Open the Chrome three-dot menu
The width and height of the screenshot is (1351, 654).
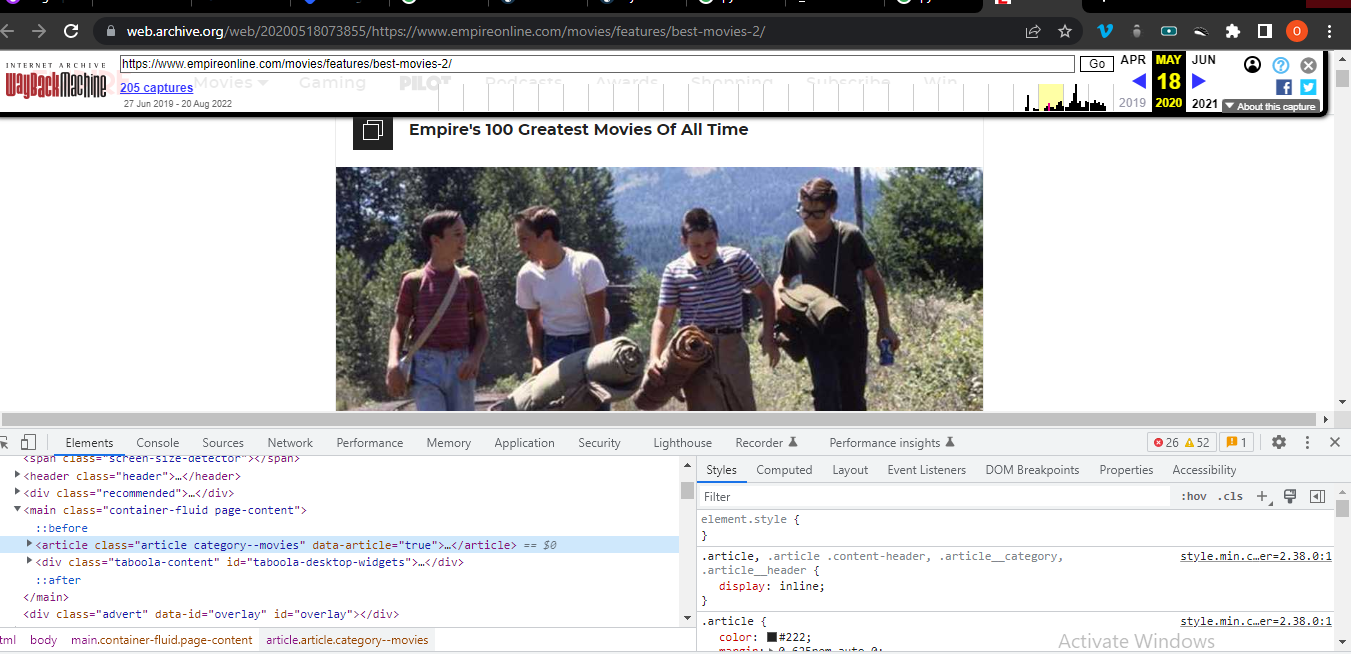click(x=1329, y=31)
